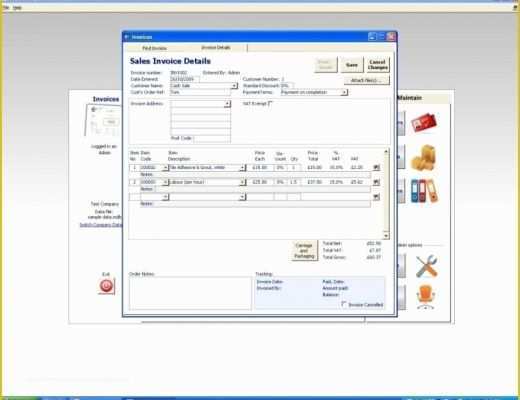The image size is (520, 400).
Task: Select the Invoice Details tab
Action: click(216, 48)
